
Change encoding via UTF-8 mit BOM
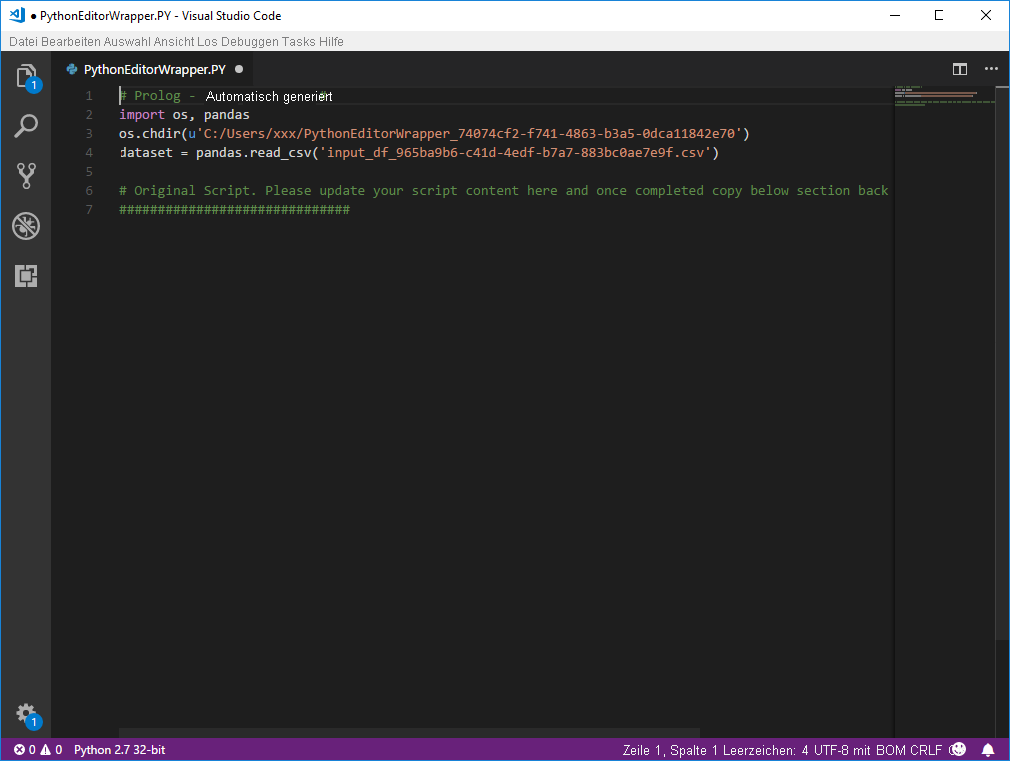pos(860,749)
